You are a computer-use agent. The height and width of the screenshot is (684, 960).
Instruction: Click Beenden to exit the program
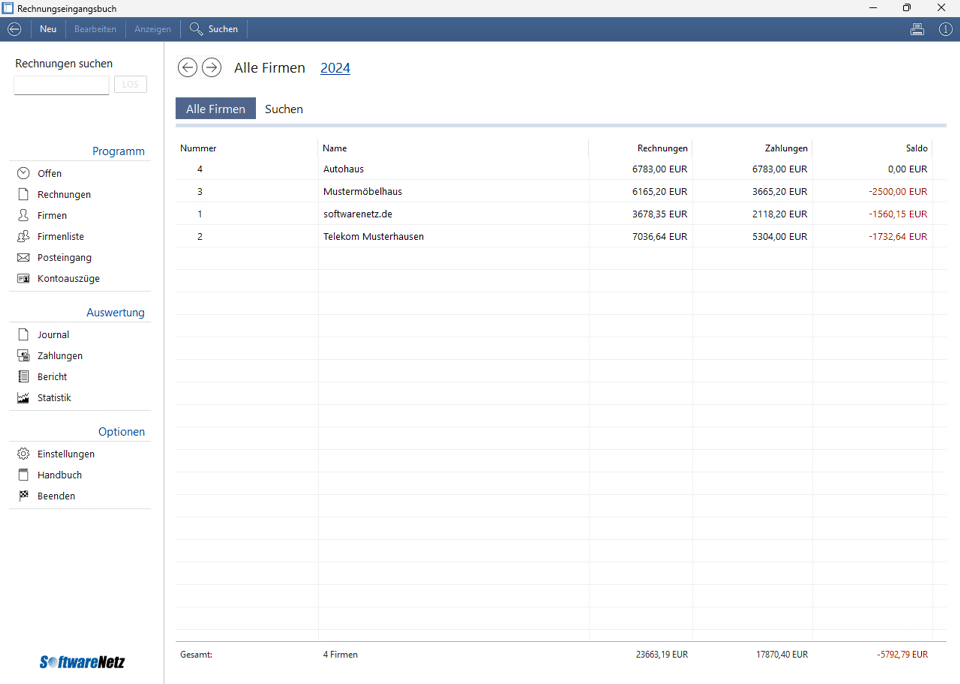56,496
